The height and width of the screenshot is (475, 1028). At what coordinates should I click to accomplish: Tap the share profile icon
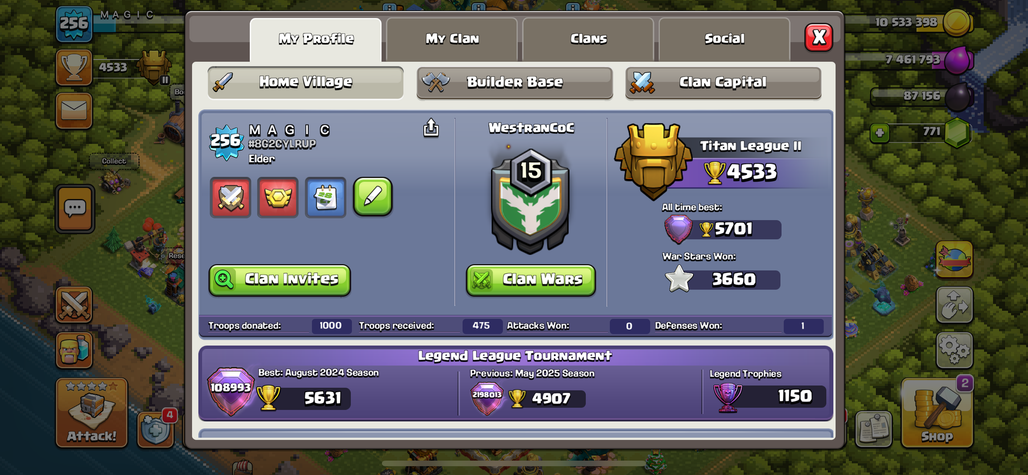point(431,128)
